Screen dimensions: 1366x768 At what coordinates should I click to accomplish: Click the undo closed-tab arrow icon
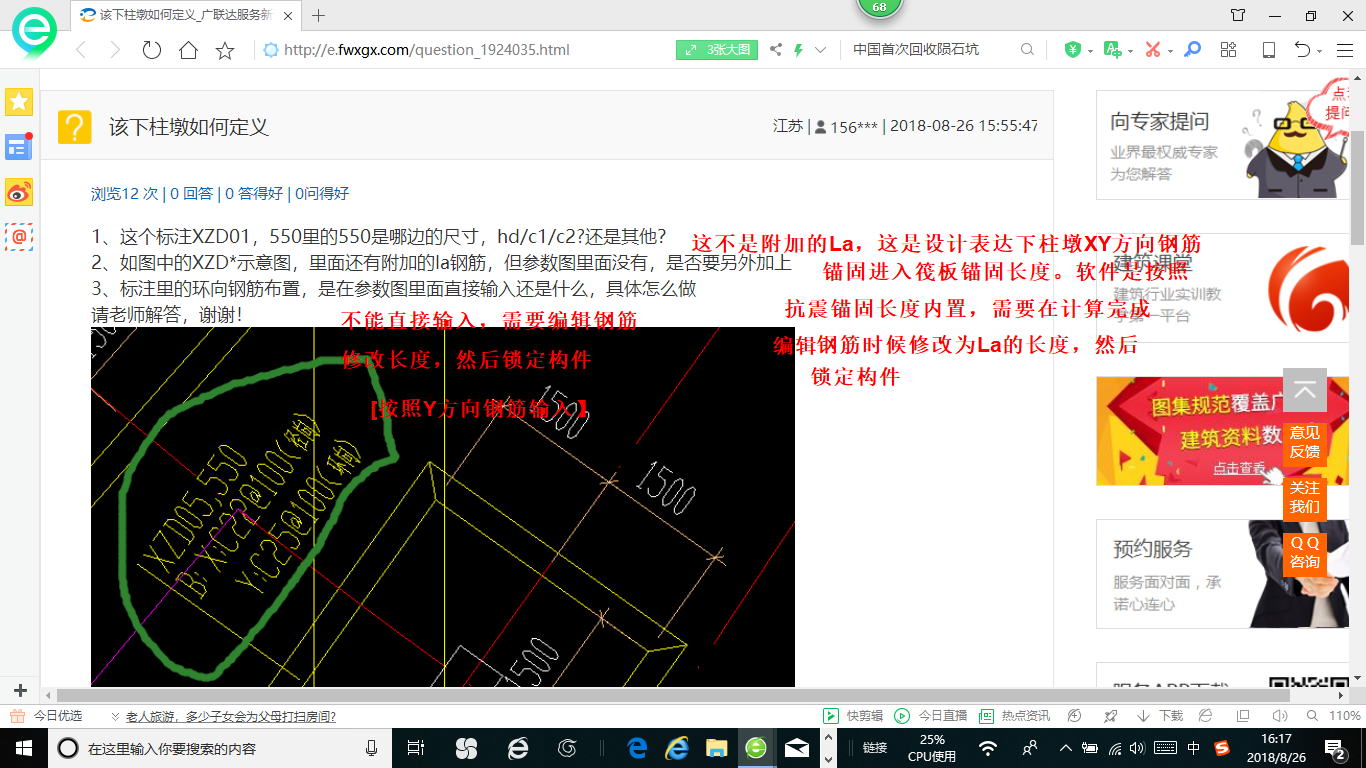(1302, 50)
